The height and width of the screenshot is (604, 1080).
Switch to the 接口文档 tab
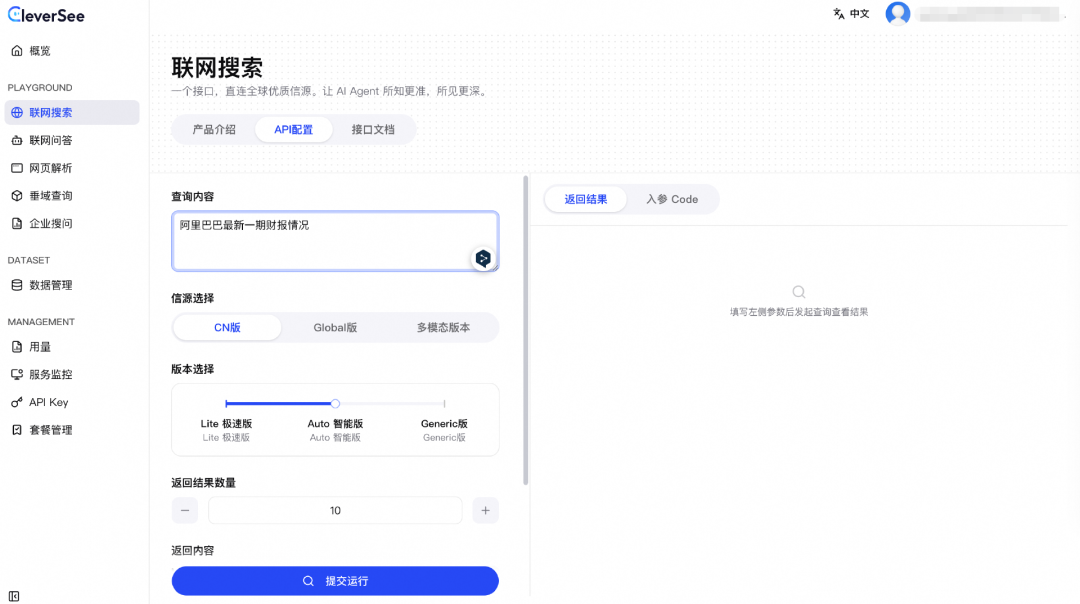373,129
